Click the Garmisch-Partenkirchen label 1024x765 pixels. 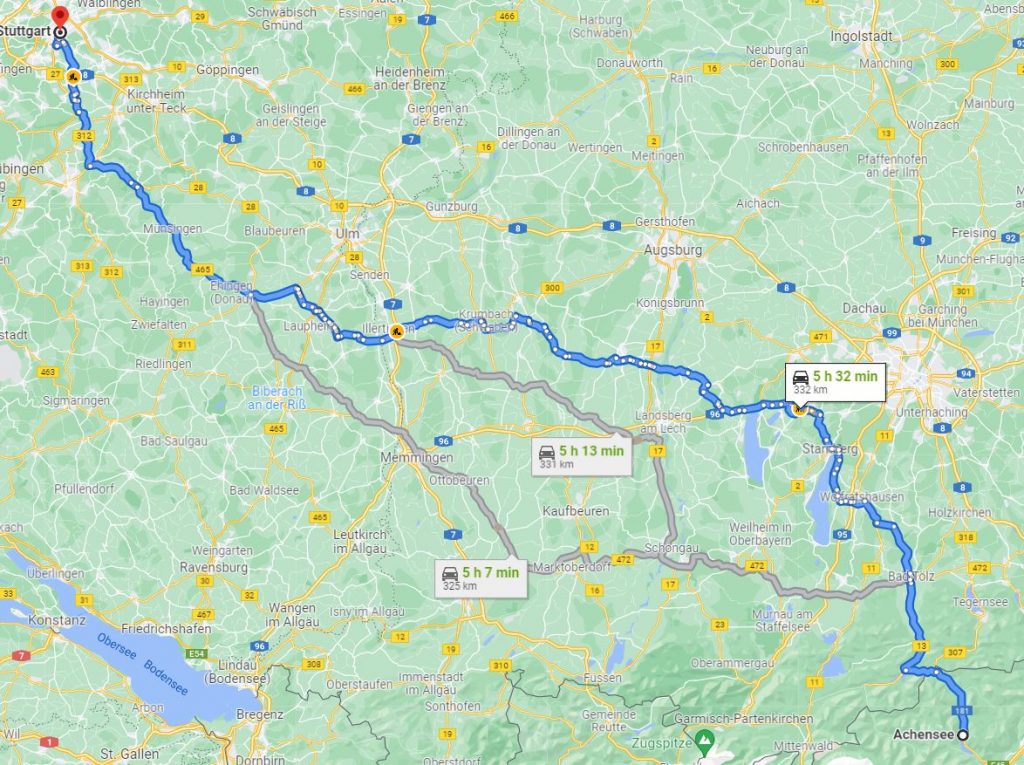pyautogui.click(x=744, y=719)
